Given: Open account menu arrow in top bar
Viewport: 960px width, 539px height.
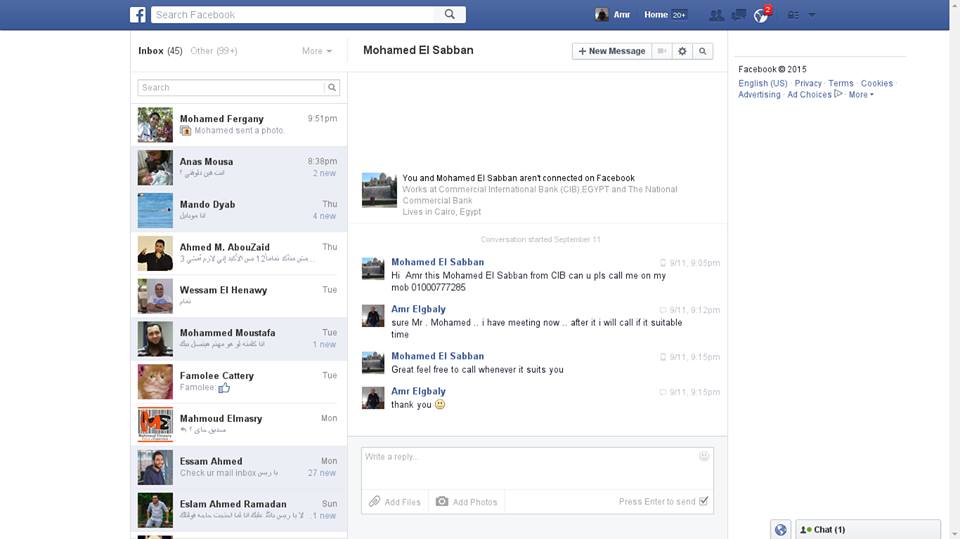Looking at the screenshot, I should click(x=812, y=15).
